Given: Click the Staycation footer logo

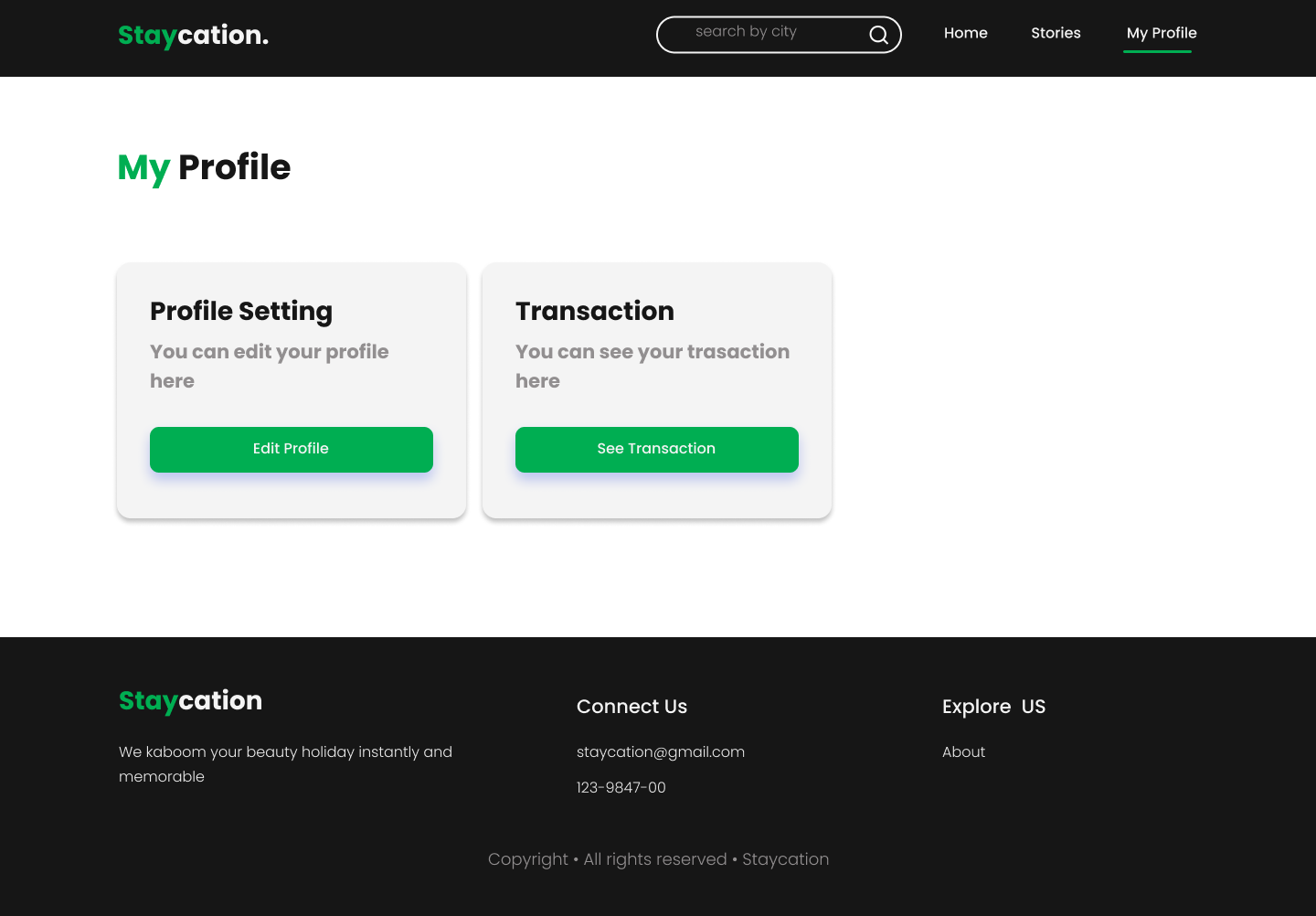Looking at the screenshot, I should [x=190, y=700].
